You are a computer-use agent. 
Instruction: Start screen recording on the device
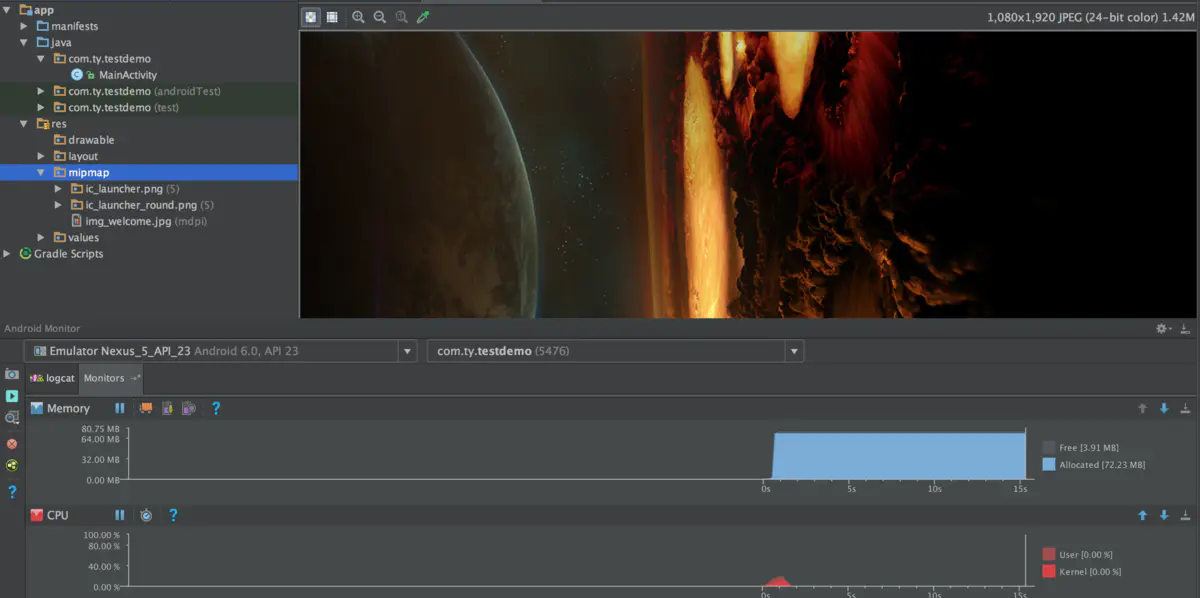click(x=12, y=396)
